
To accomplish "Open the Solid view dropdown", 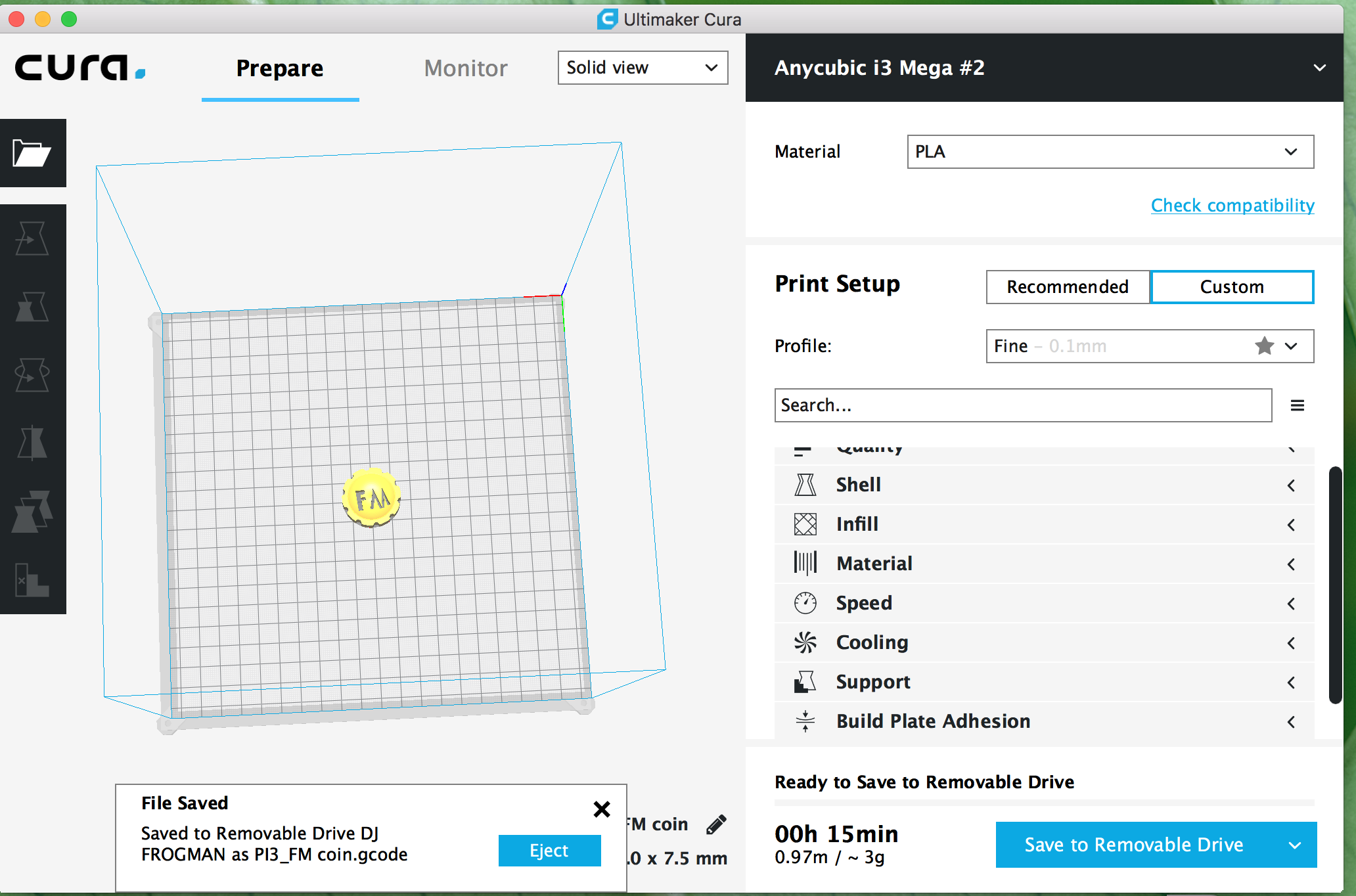I will click(643, 68).
